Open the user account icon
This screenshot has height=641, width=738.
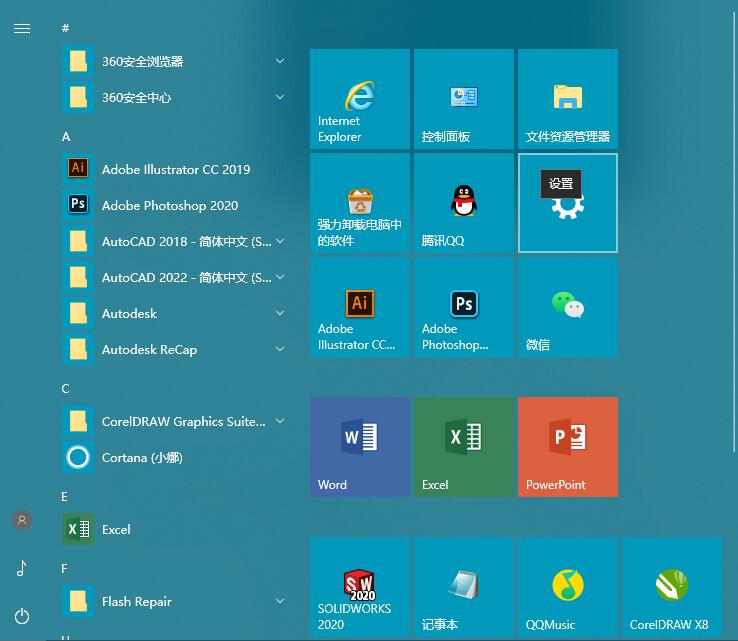(22, 520)
